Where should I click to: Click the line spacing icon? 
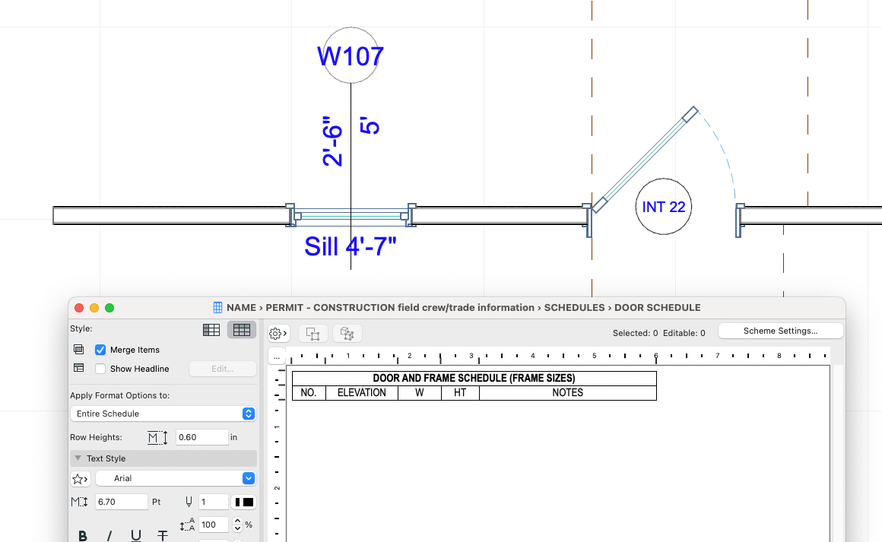click(187, 525)
